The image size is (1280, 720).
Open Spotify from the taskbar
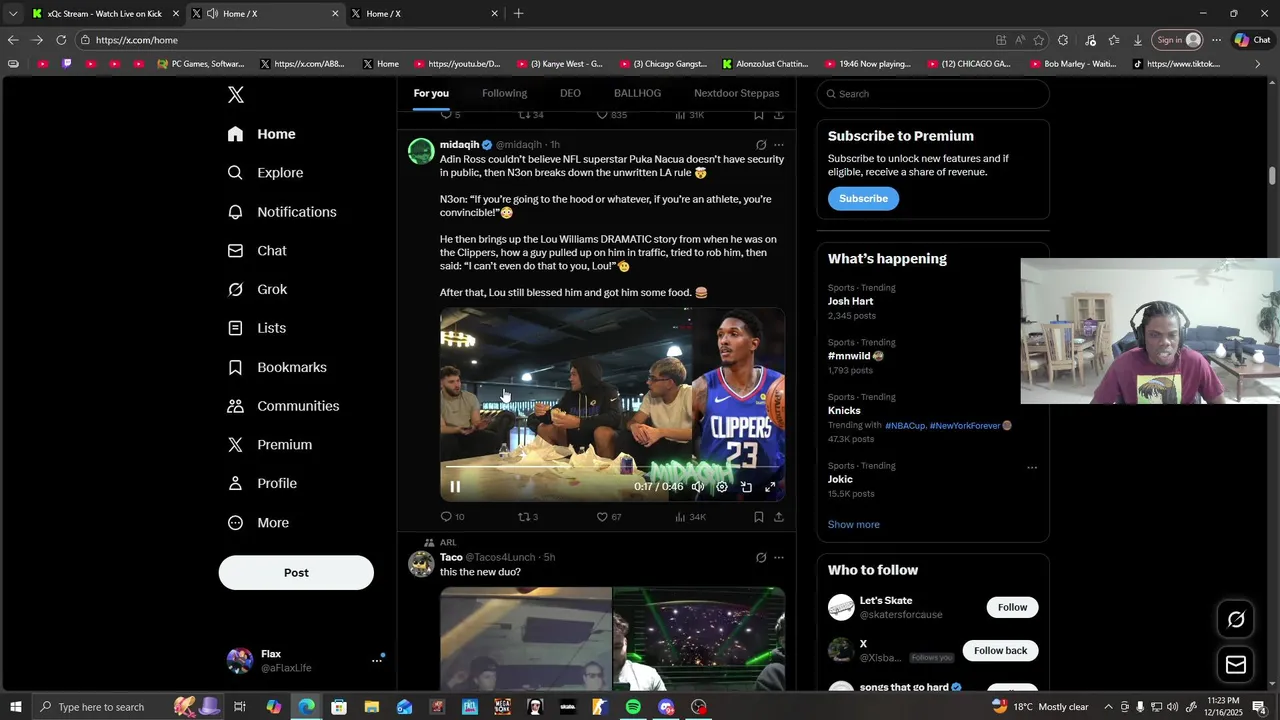pyautogui.click(x=633, y=707)
